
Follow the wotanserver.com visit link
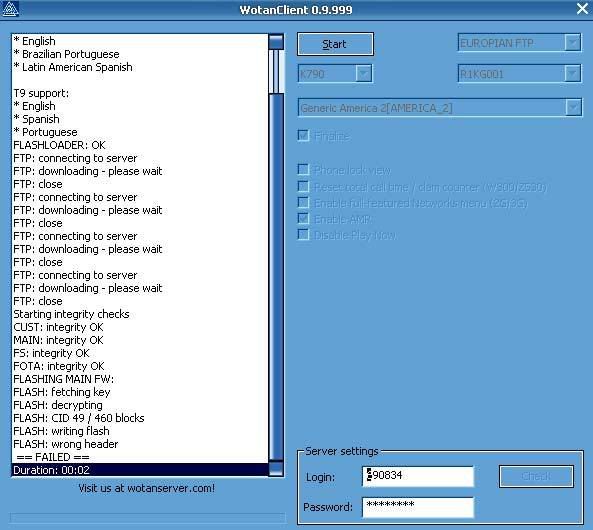pyautogui.click(x=146, y=488)
